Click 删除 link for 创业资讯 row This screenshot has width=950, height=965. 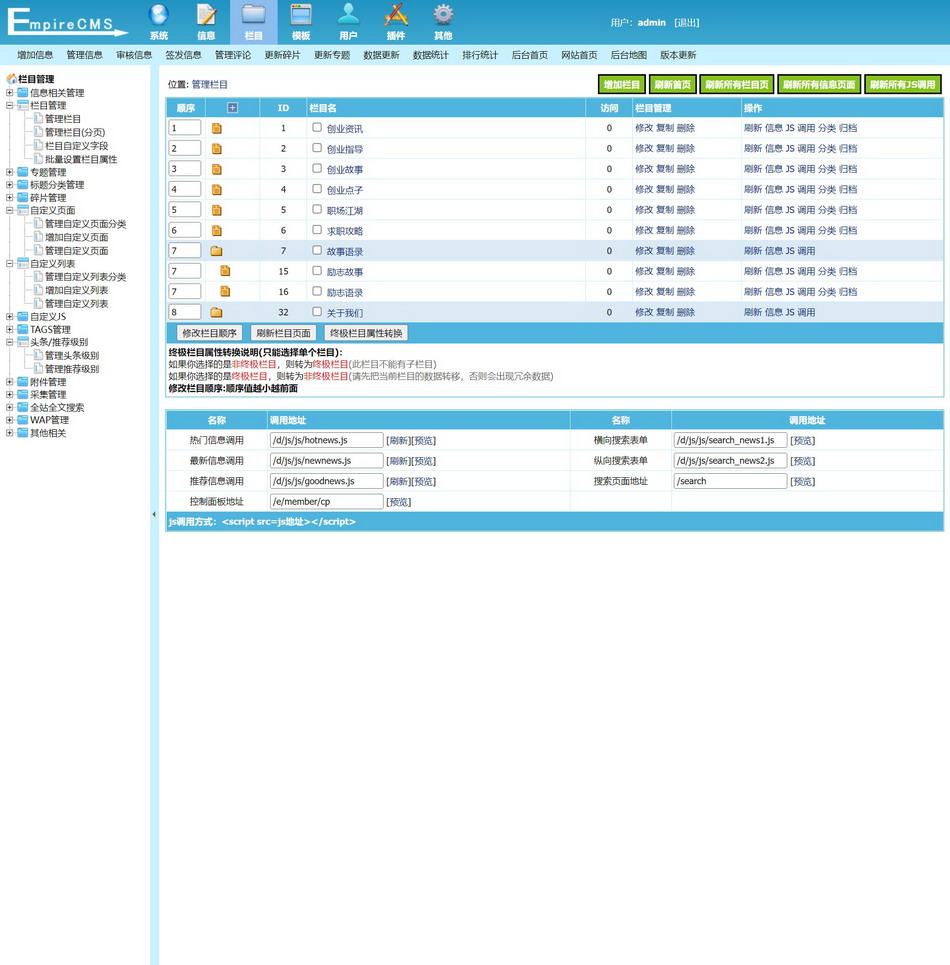685,128
